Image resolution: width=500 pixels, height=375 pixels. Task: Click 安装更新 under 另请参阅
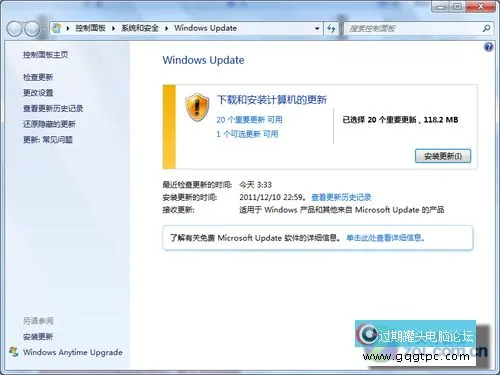pyautogui.click(x=38, y=336)
